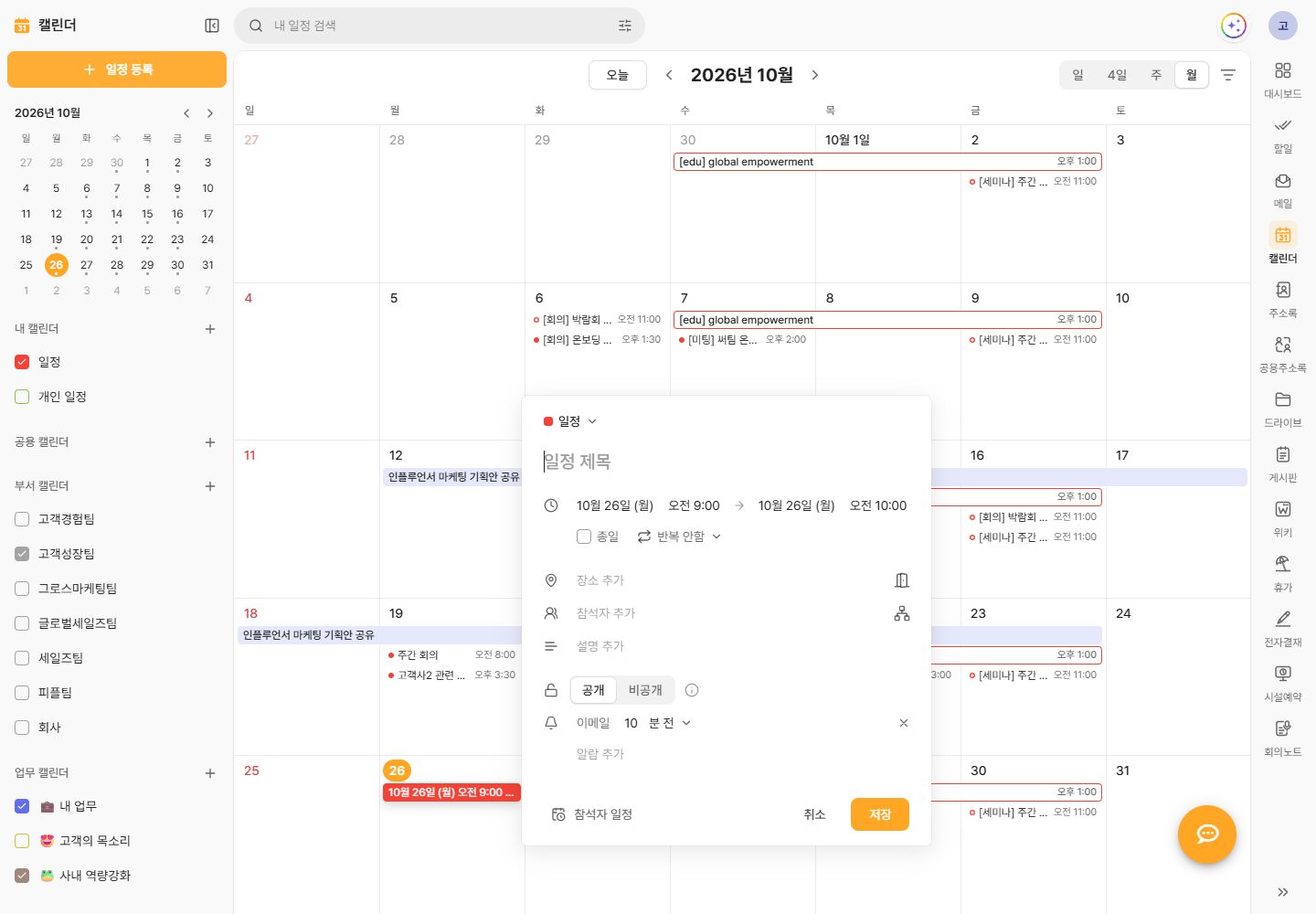Open the 분 전 reminder unit dropdown
This screenshot has height=914, width=1316.
tap(670, 723)
